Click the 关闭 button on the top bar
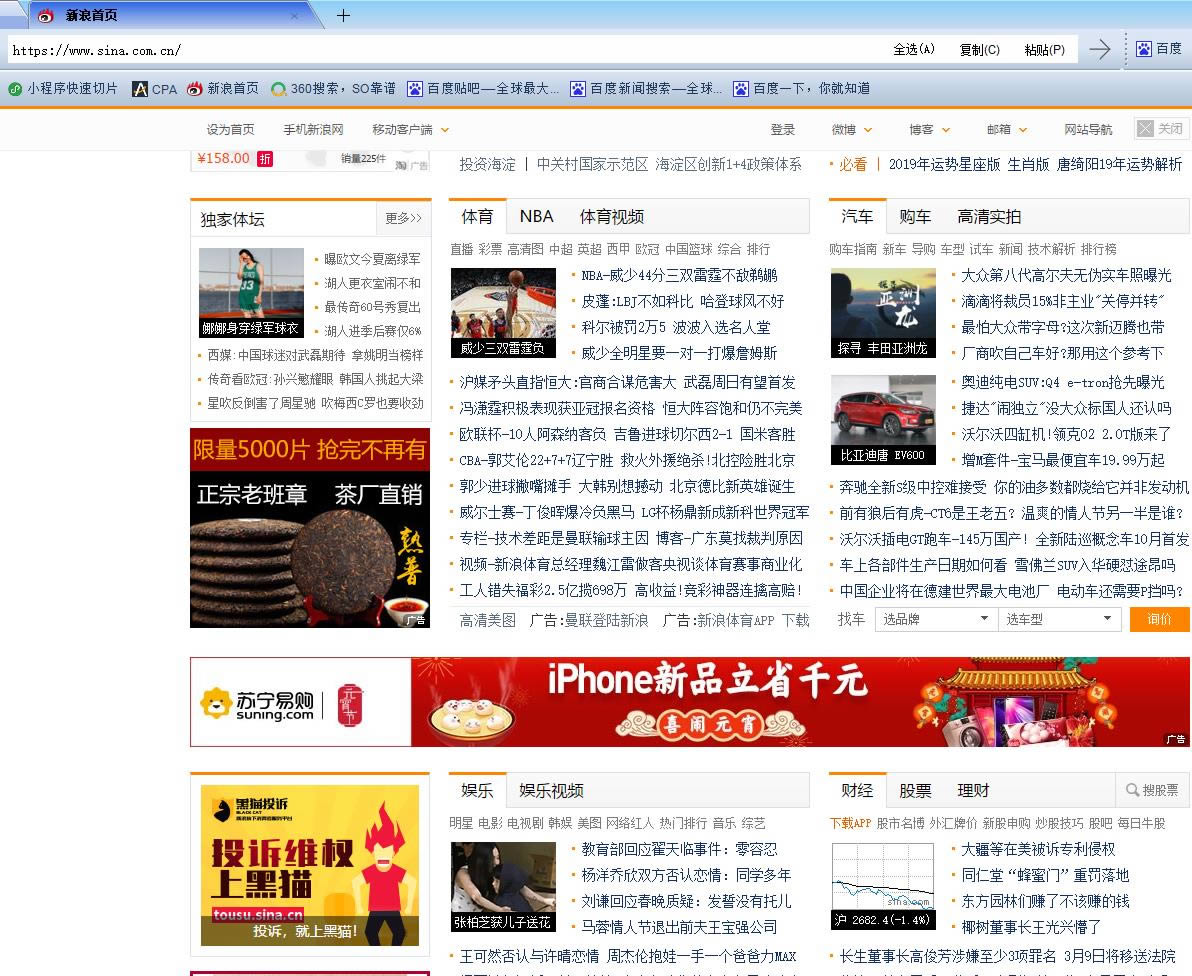The image size is (1192, 976). [1160, 129]
